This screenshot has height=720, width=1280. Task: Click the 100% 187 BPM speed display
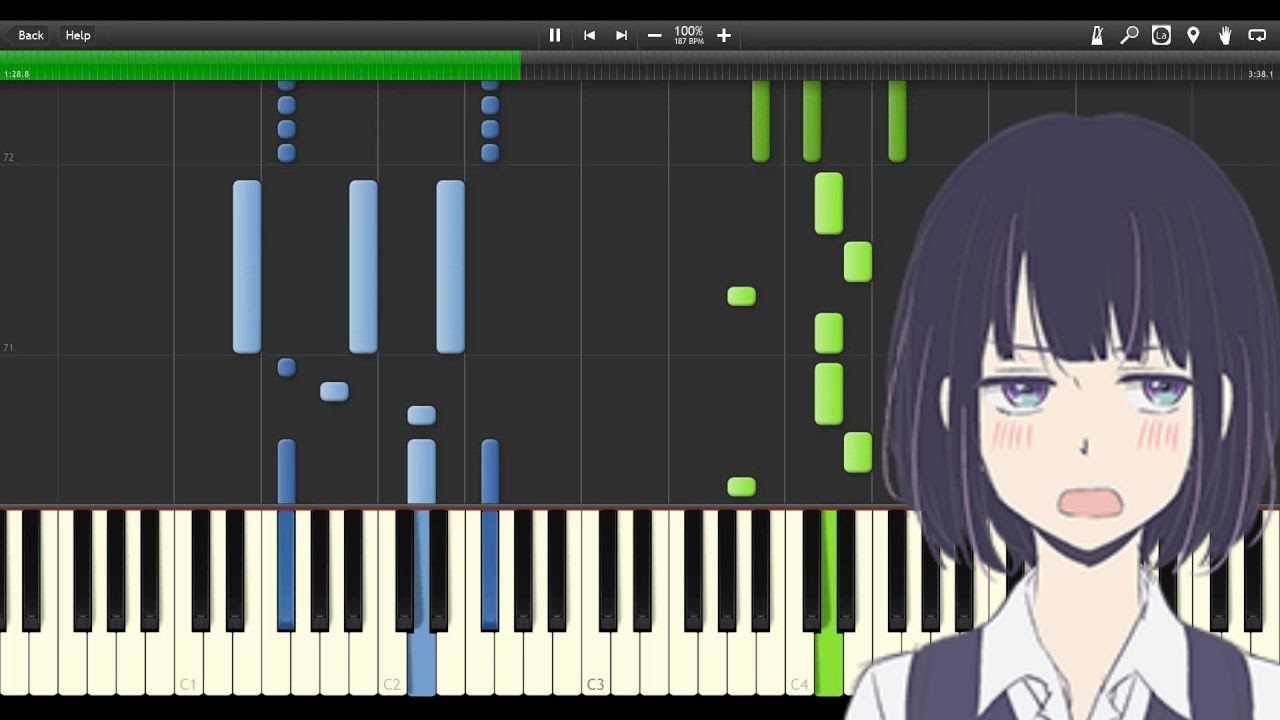click(689, 35)
